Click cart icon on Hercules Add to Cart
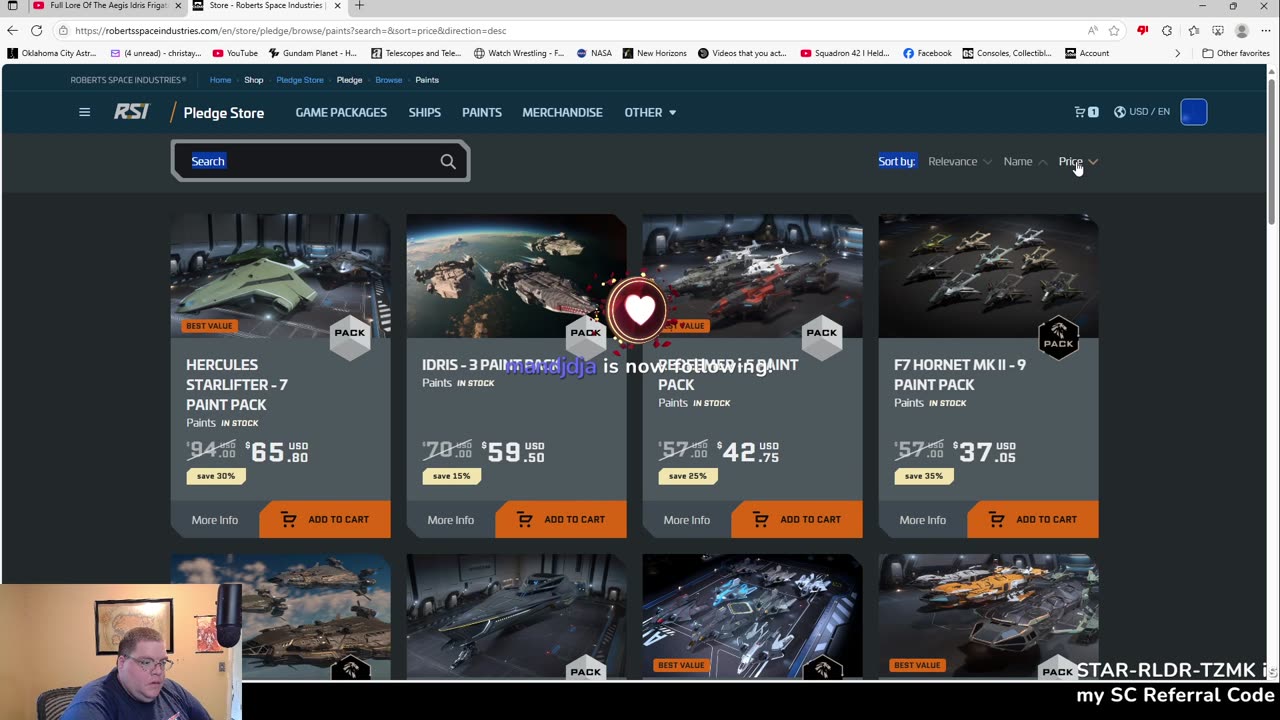 [x=289, y=520]
